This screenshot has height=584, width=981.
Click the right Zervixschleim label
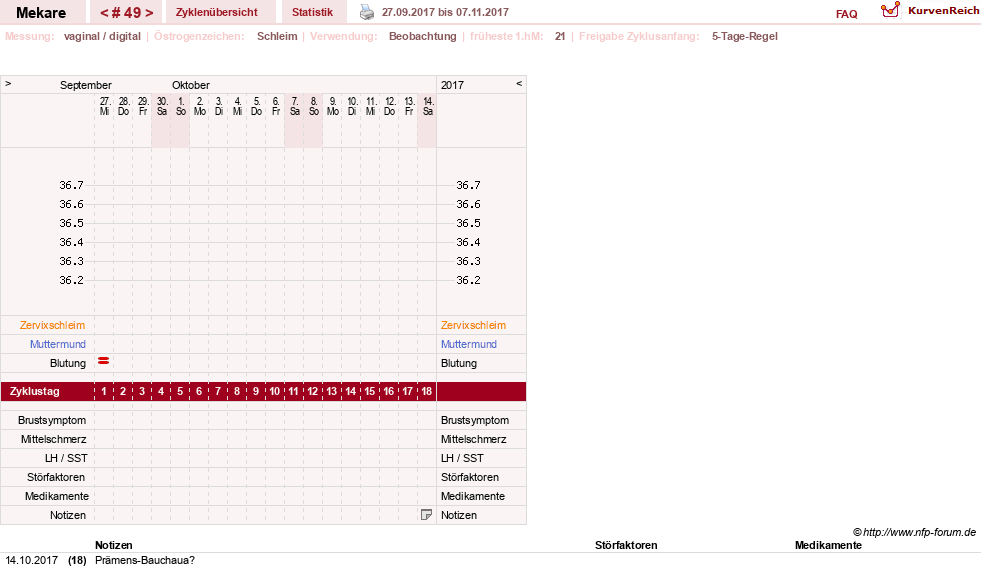(x=474, y=325)
